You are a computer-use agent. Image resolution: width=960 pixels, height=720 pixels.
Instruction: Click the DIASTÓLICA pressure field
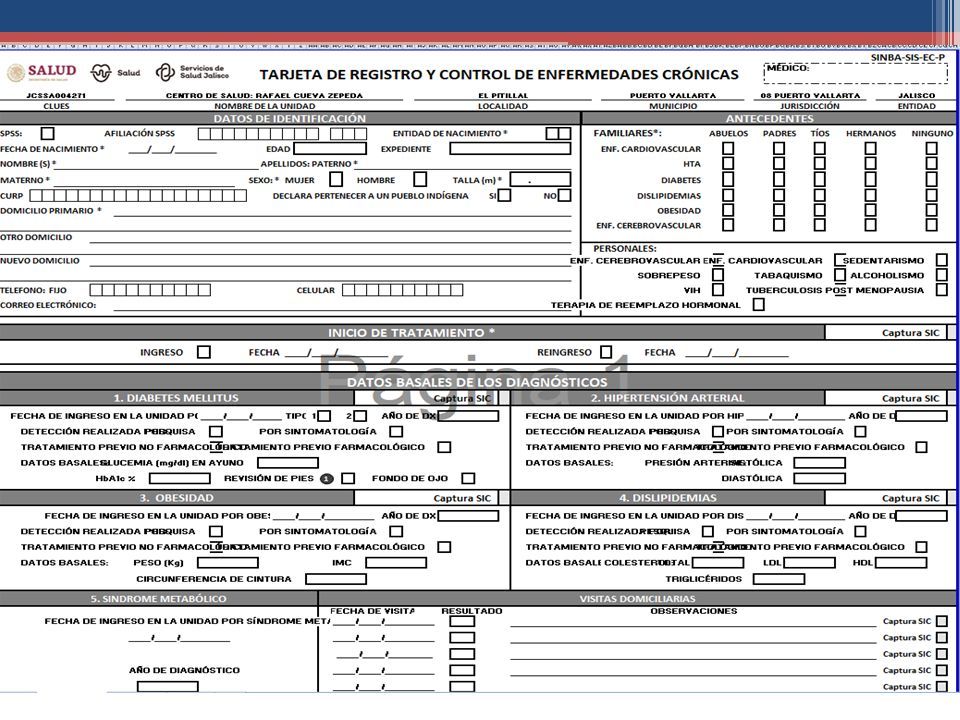coord(820,479)
